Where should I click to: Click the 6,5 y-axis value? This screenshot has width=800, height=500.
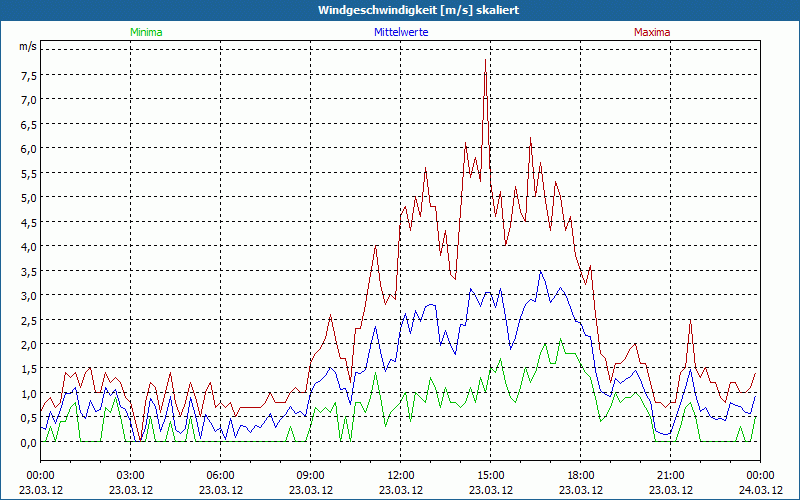coord(29,124)
